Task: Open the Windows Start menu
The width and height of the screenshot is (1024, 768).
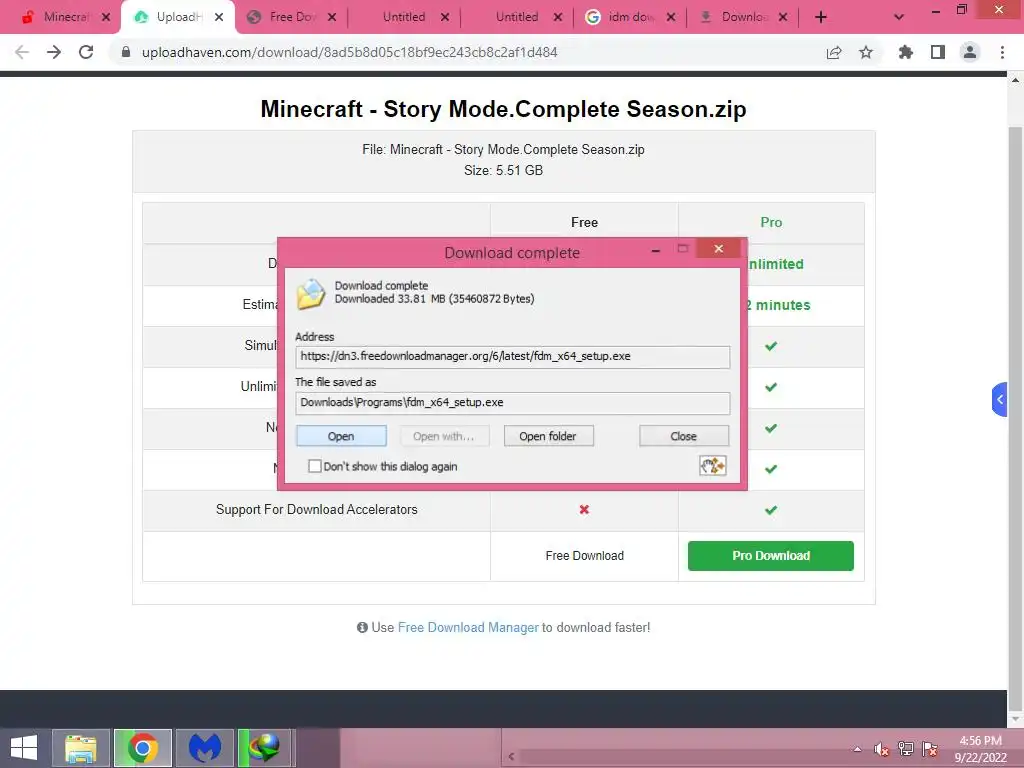Action: click(24, 748)
